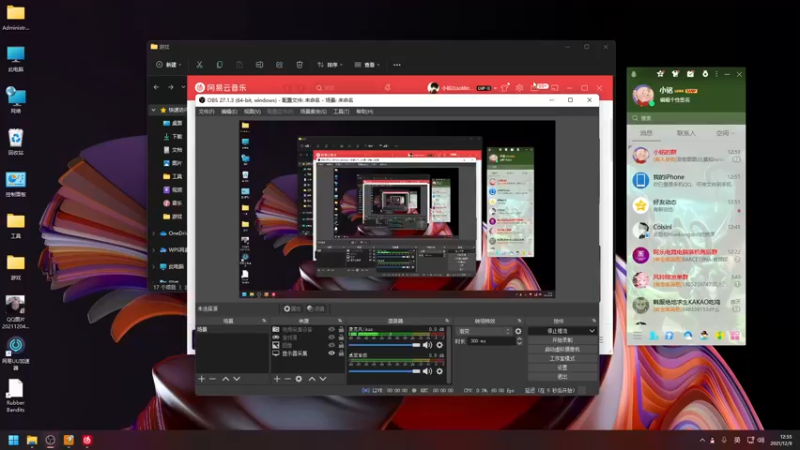Expand the 停止推流 button dropdown arrow
Screen dimensions: 800x450
tap(592, 331)
